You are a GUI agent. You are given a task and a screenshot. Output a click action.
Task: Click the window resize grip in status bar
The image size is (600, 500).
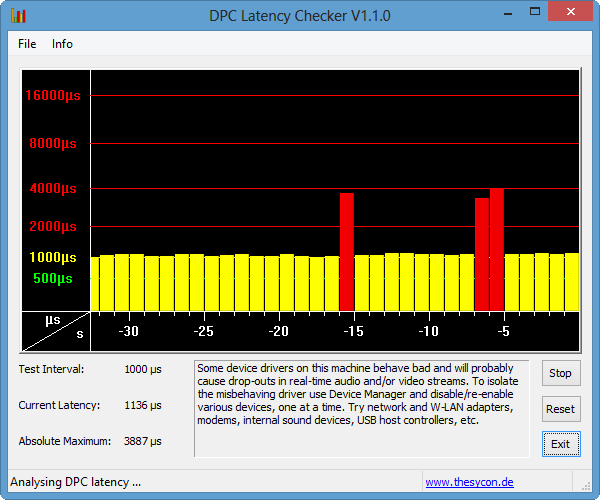pyautogui.click(x=586, y=486)
